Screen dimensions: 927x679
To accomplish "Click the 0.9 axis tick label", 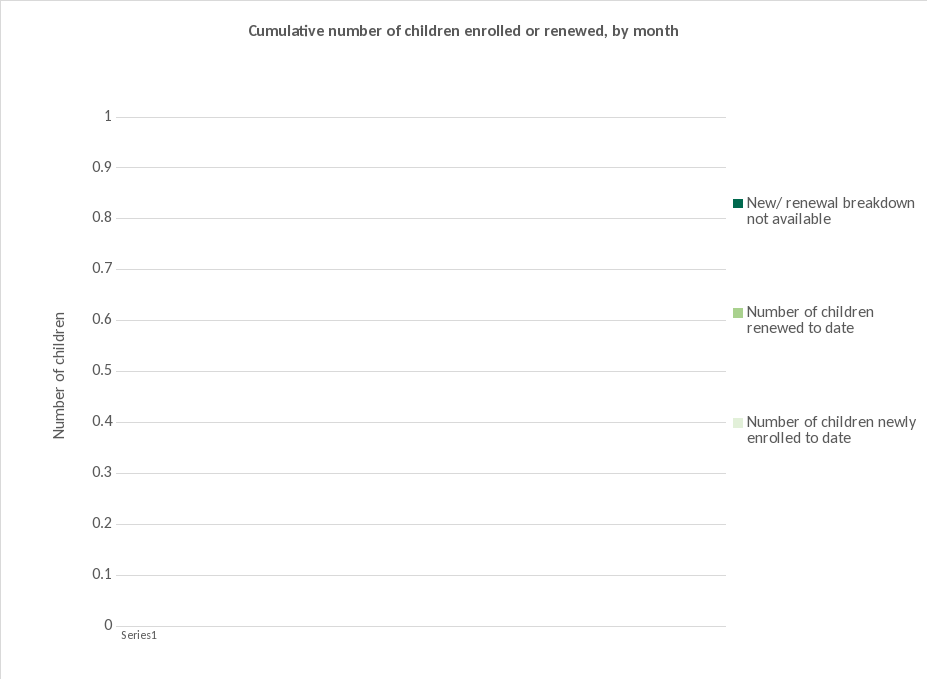I will point(102,167).
